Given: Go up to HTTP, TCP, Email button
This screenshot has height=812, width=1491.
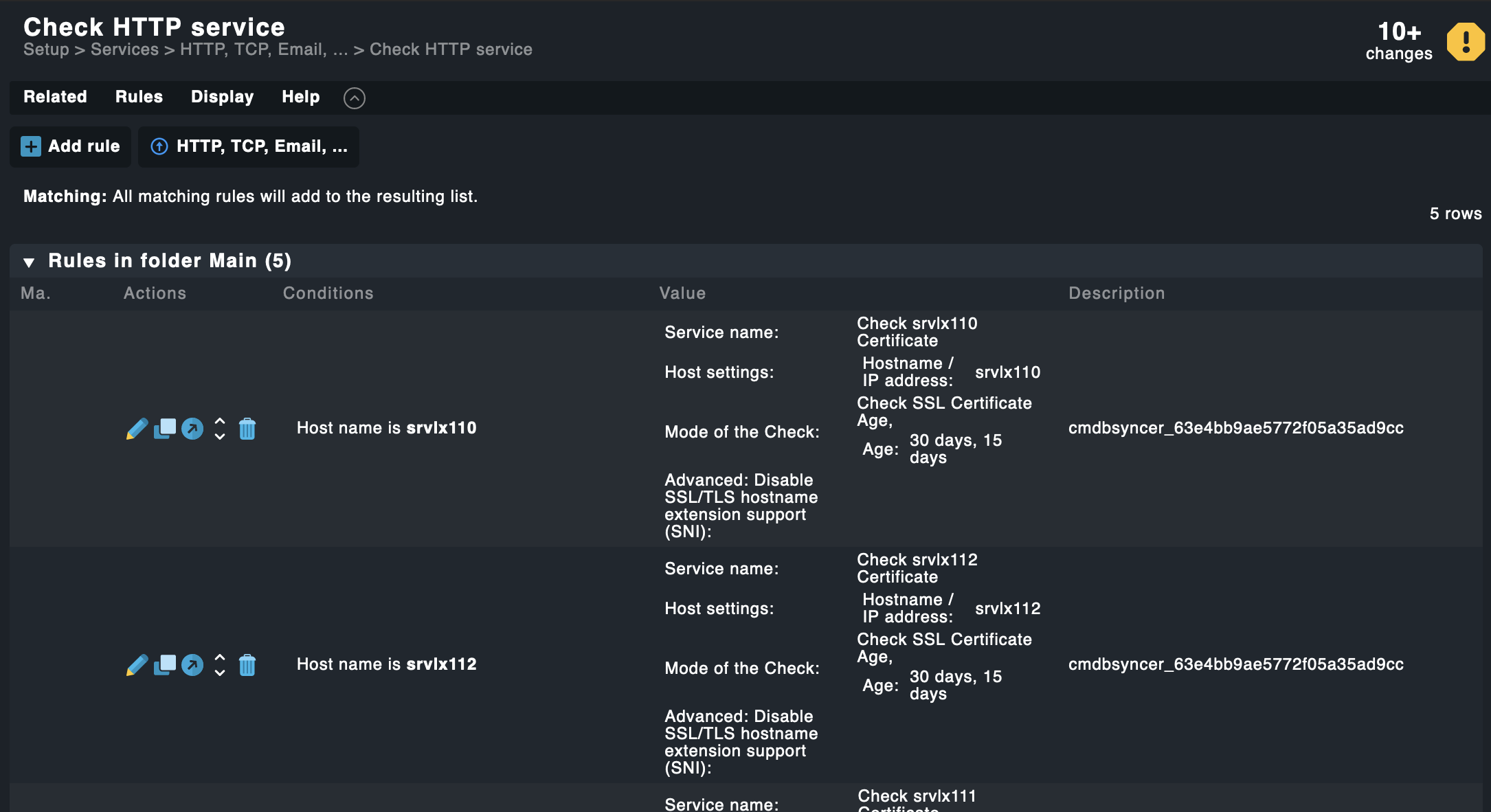Looking at the screenshot, I should [249, 146].
